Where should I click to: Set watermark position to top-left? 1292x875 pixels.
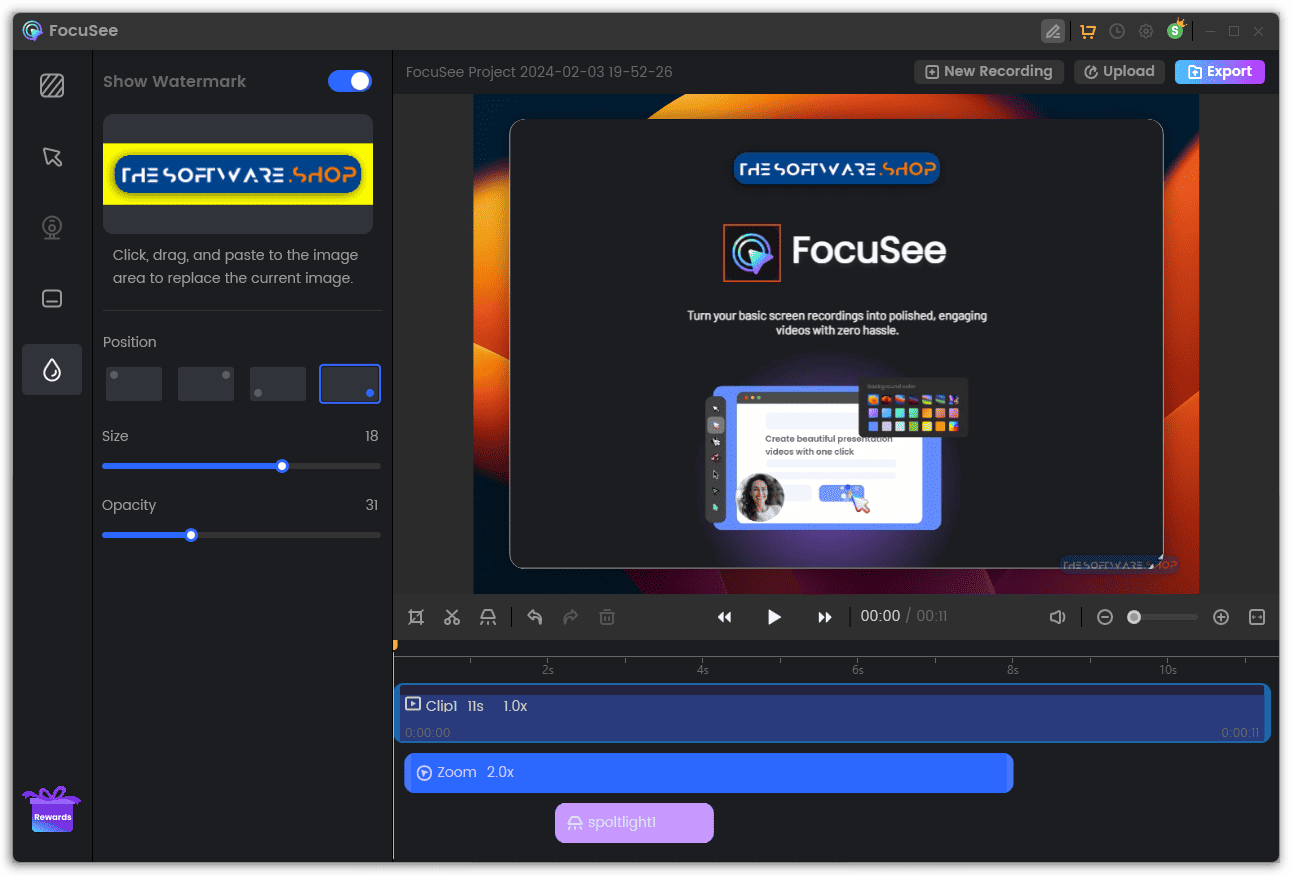[x=134, y=384]
